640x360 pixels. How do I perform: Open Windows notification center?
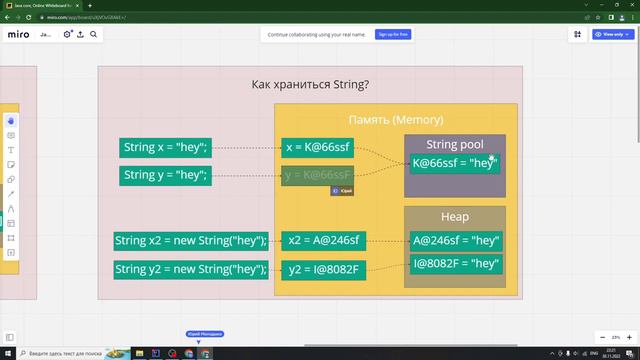tap(630, 353)
